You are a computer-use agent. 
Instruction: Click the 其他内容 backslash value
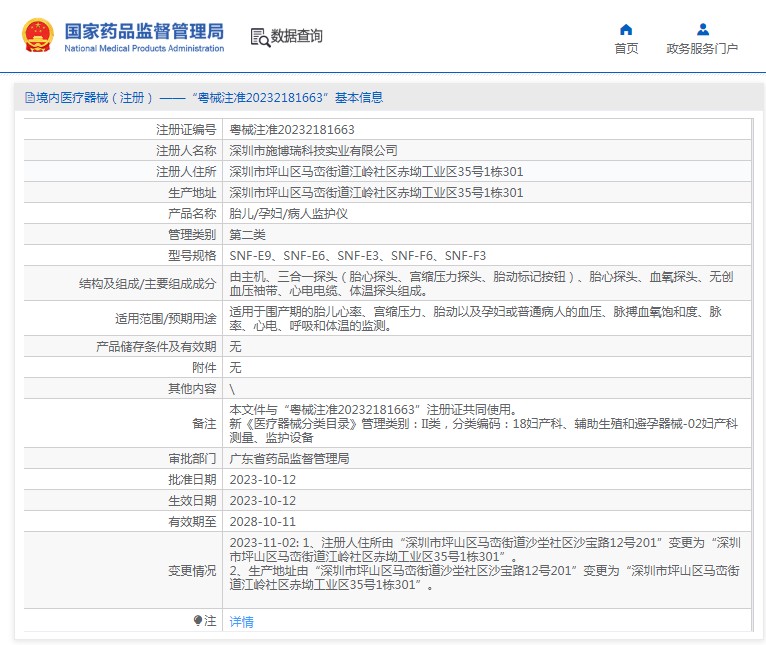click(232, 389)
